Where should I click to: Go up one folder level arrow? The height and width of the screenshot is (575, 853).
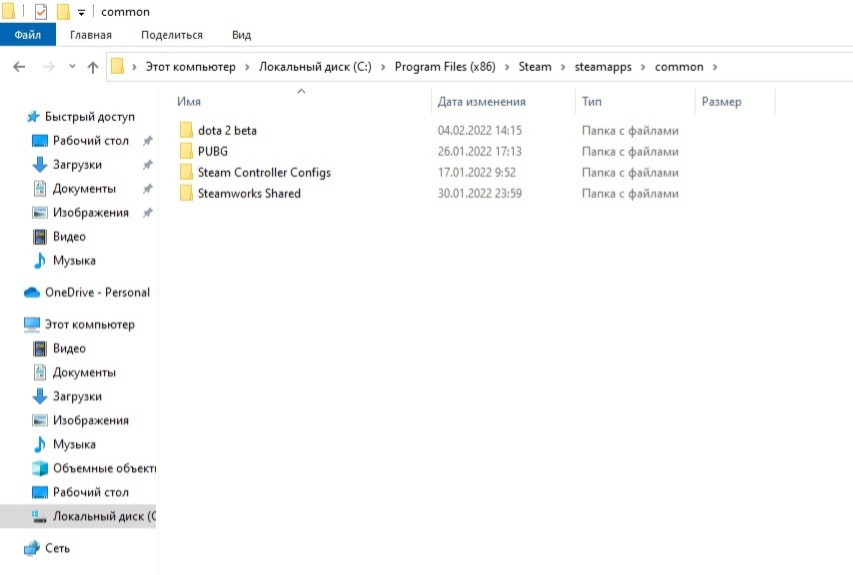tap(93, 67)
